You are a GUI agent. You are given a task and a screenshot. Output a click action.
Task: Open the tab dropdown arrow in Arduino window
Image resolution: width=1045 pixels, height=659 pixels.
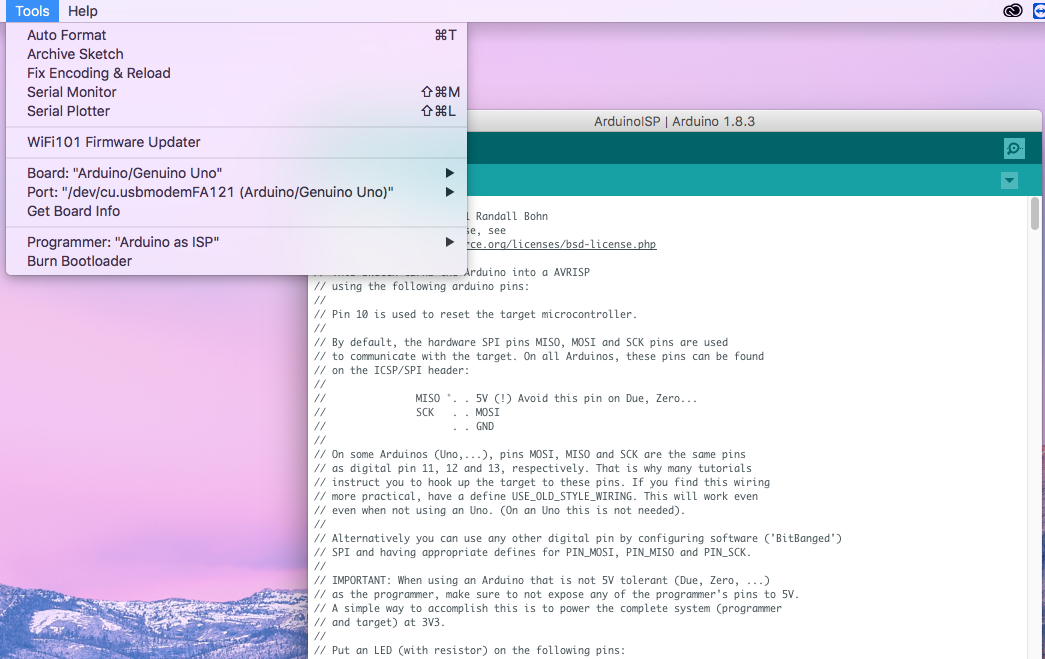click(x=1009, y=181)
